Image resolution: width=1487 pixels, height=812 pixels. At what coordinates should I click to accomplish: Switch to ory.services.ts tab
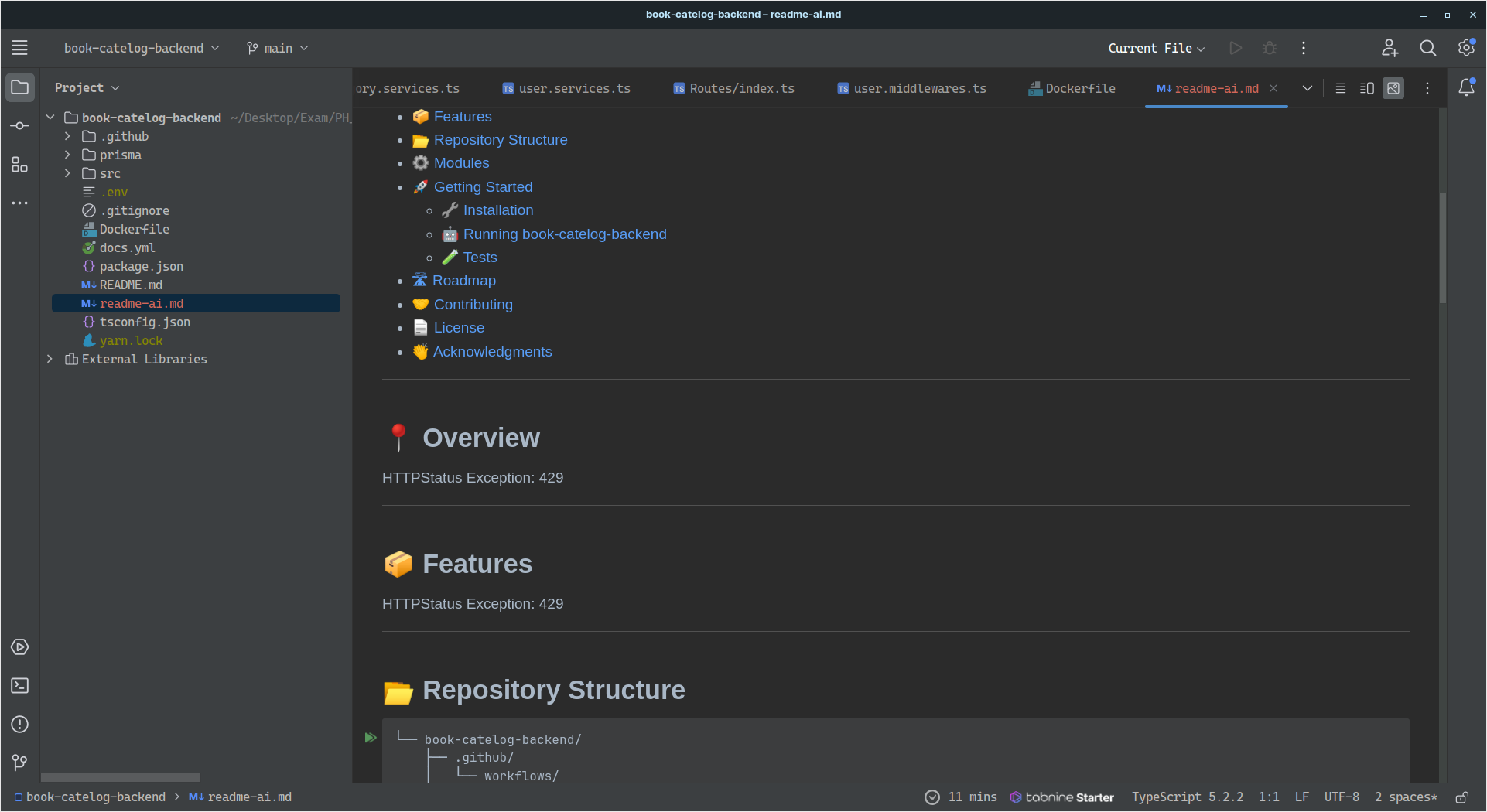click(408, 88)
